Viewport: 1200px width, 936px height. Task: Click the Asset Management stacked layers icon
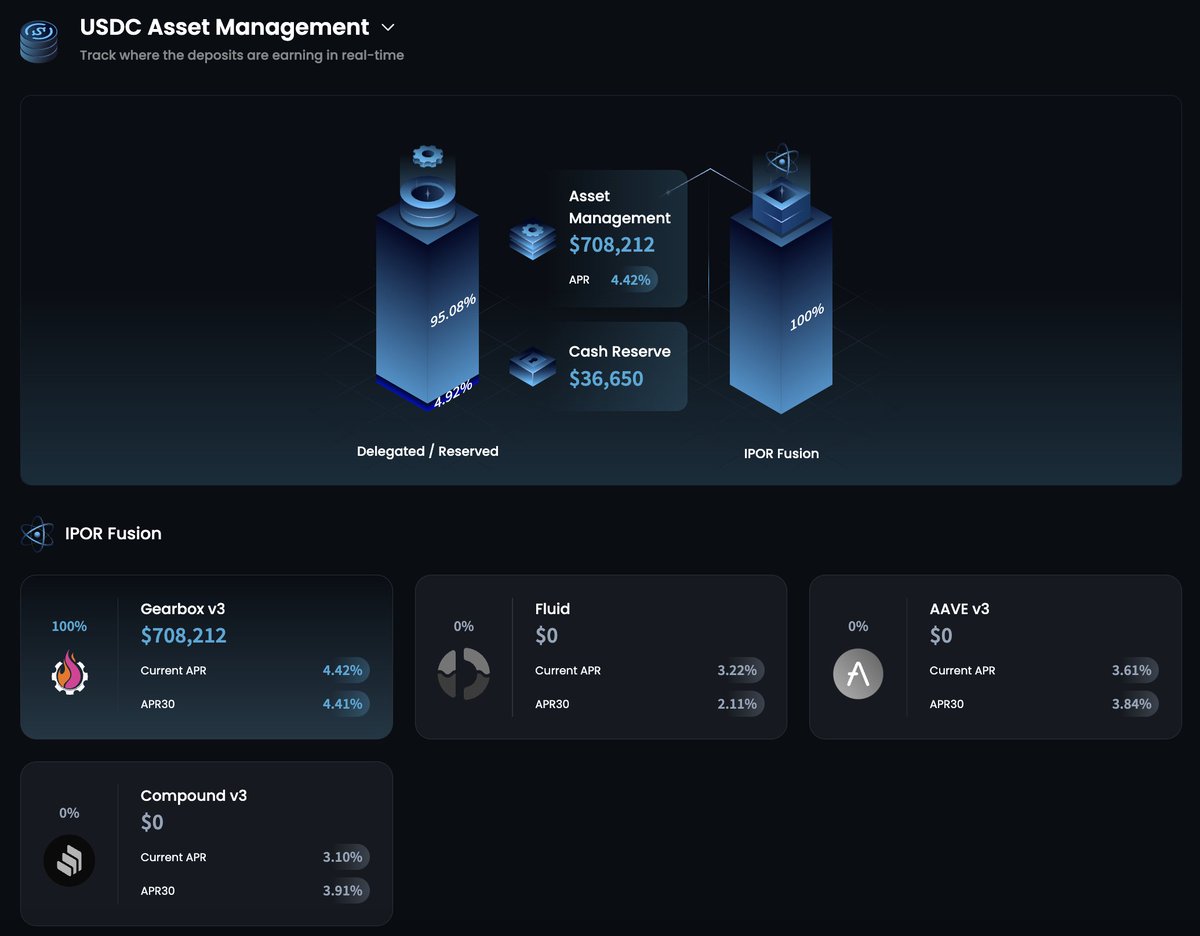tap(532, 241)
